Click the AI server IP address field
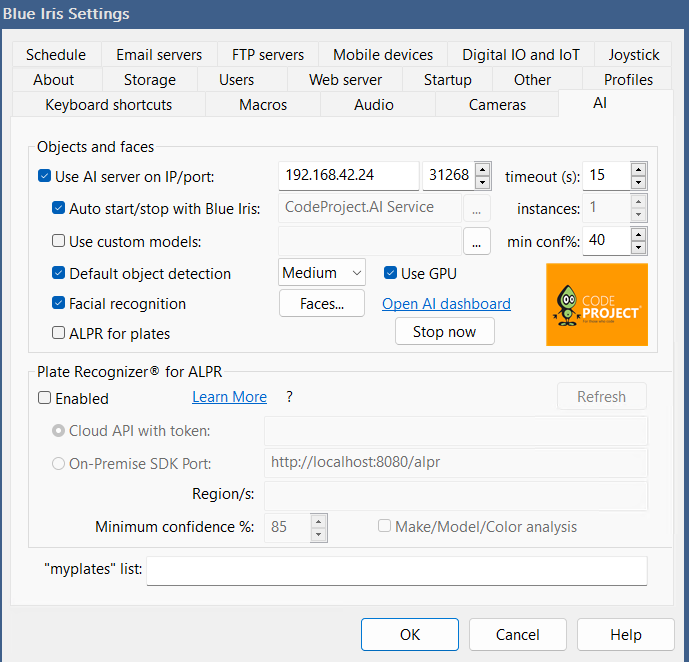The width and height of the screenshot is (689, 662). tap(348, 176)
